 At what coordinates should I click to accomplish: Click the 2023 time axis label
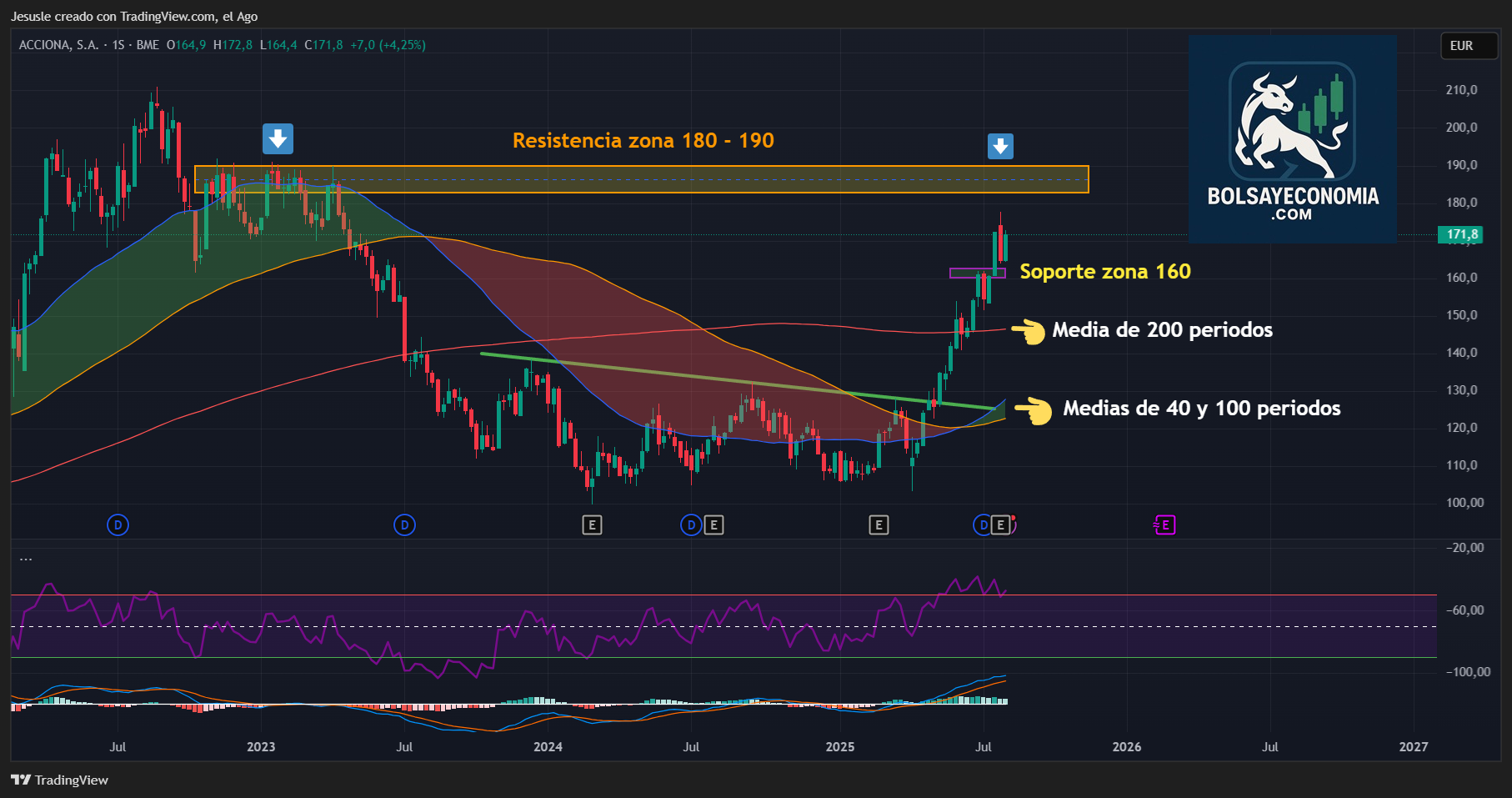pyautogui.click(x=261, y=746)
